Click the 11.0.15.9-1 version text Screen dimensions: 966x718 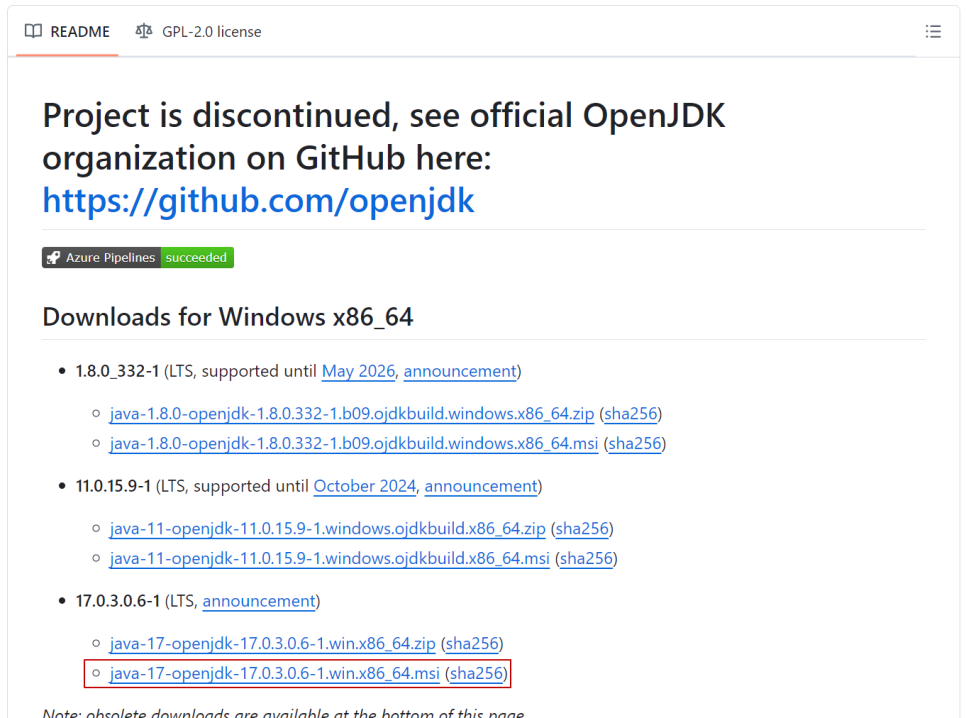point(113,486)
